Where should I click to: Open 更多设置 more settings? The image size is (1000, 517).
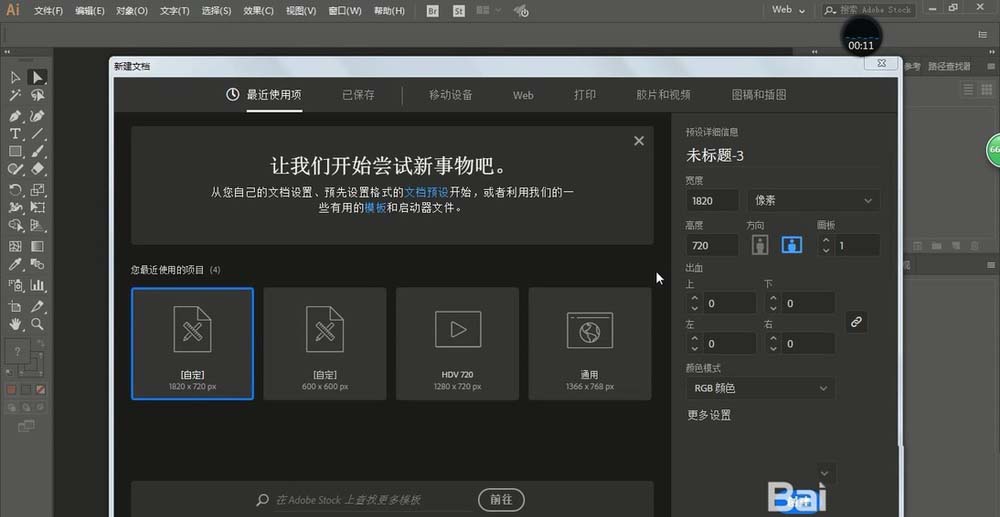(709, 415)
